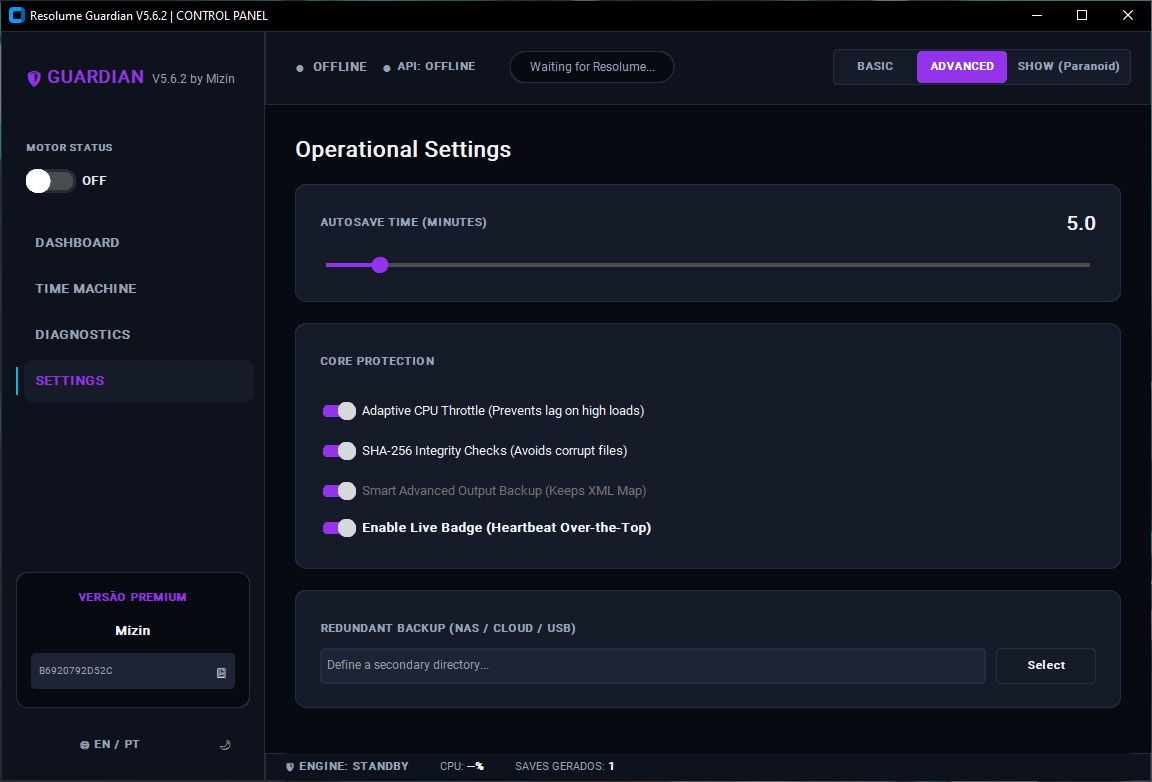Disable the Enable Live Badge toggle
Viewport: 1152px width, 782px height.
click(339, 528)
